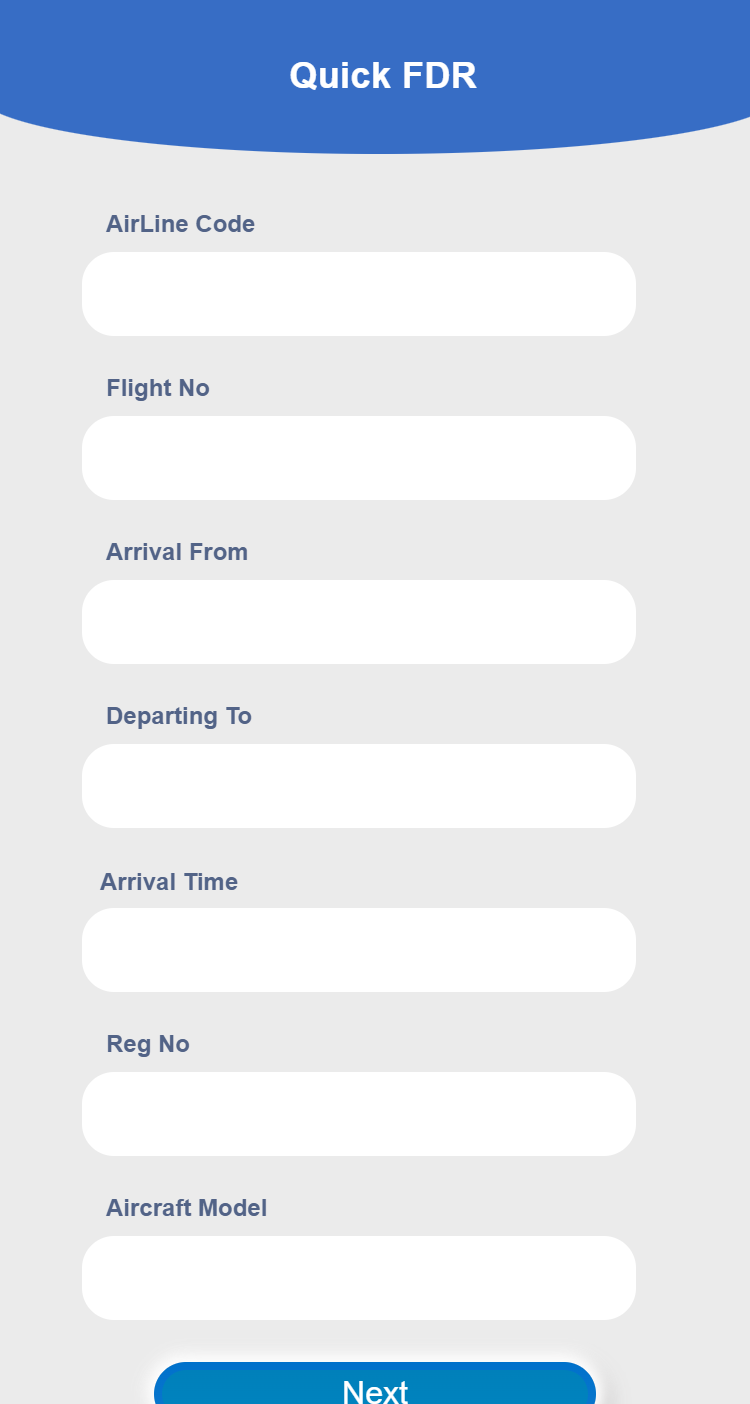Click the Arrival From label text
750x1404 pixels.
pos(177,552)
